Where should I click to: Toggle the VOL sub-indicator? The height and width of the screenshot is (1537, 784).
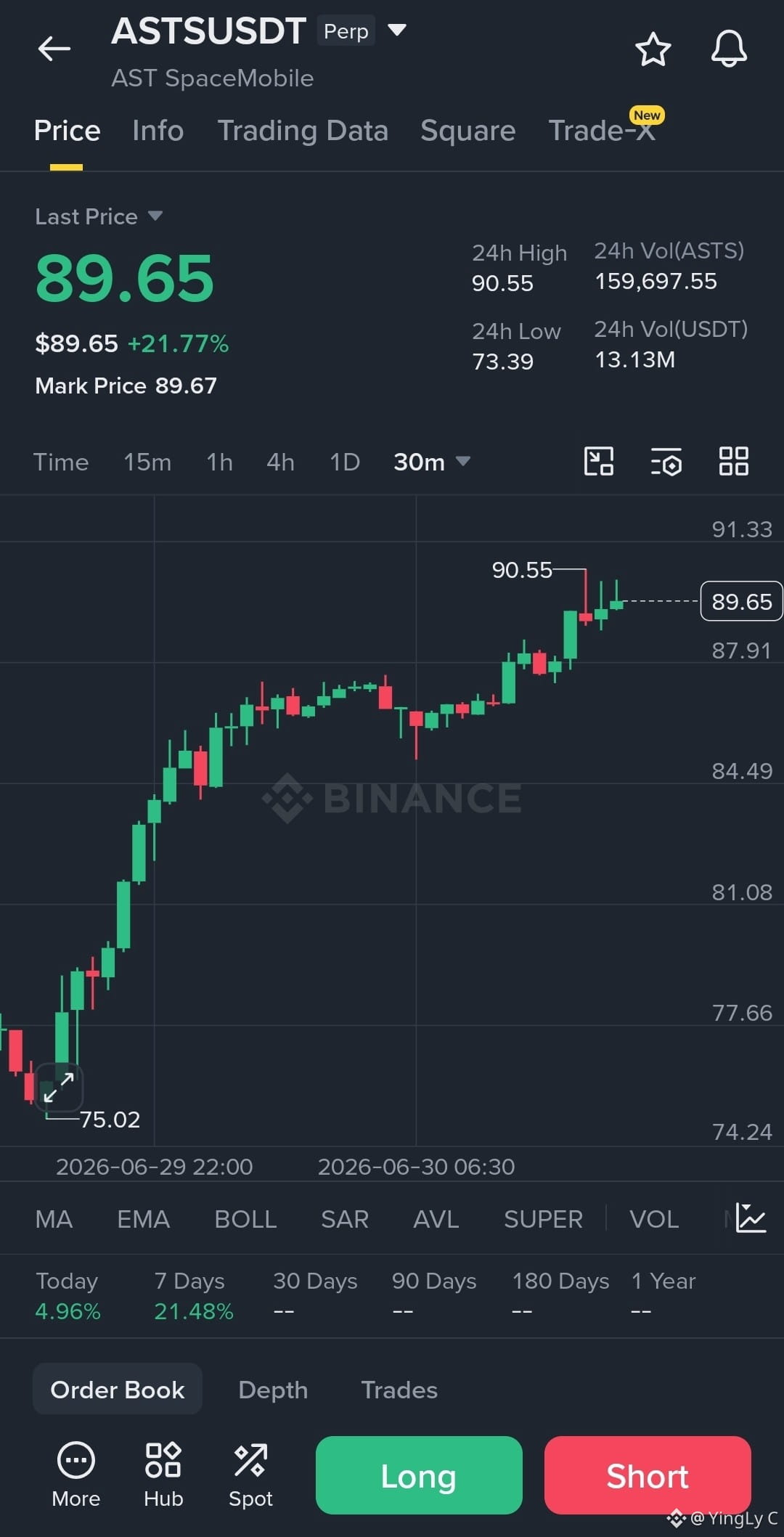tap(654, 1219)
